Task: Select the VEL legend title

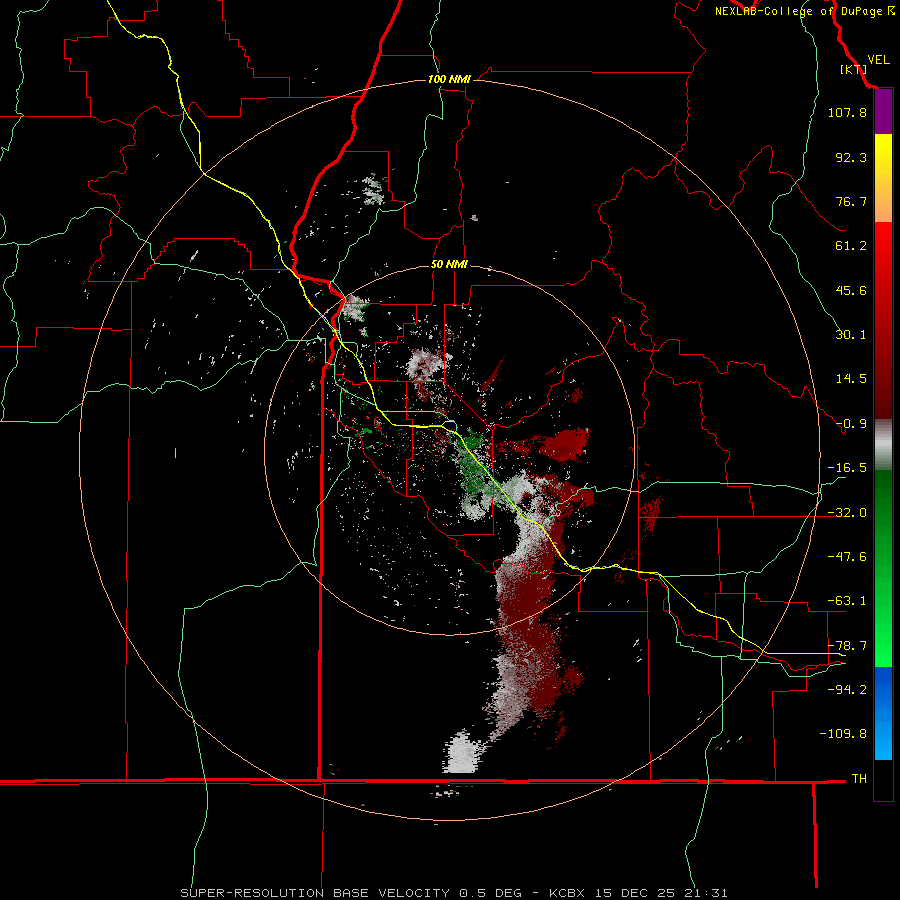Action: pyautogui.click(x=878, y=60)
